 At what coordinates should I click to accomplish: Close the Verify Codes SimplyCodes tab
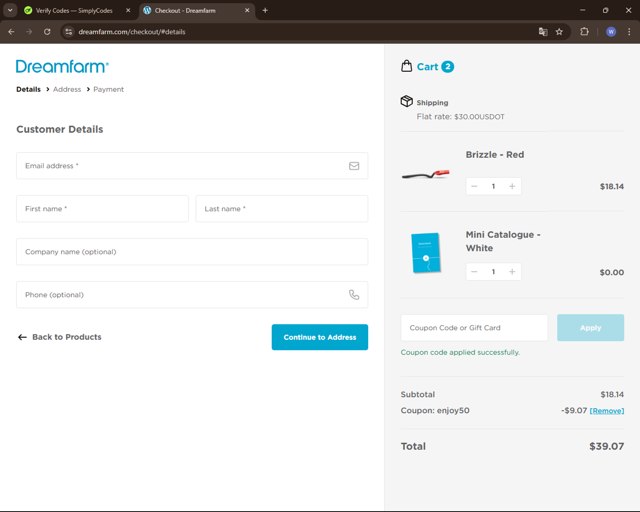(x=128, y=11)
